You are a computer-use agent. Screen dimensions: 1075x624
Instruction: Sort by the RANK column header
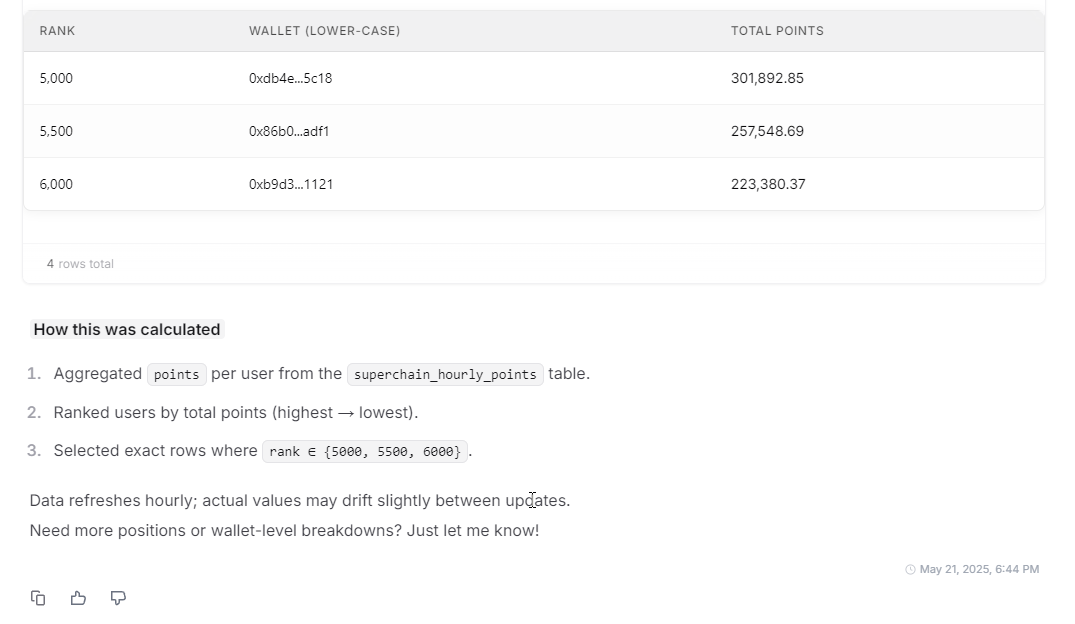tap(58, 31)
